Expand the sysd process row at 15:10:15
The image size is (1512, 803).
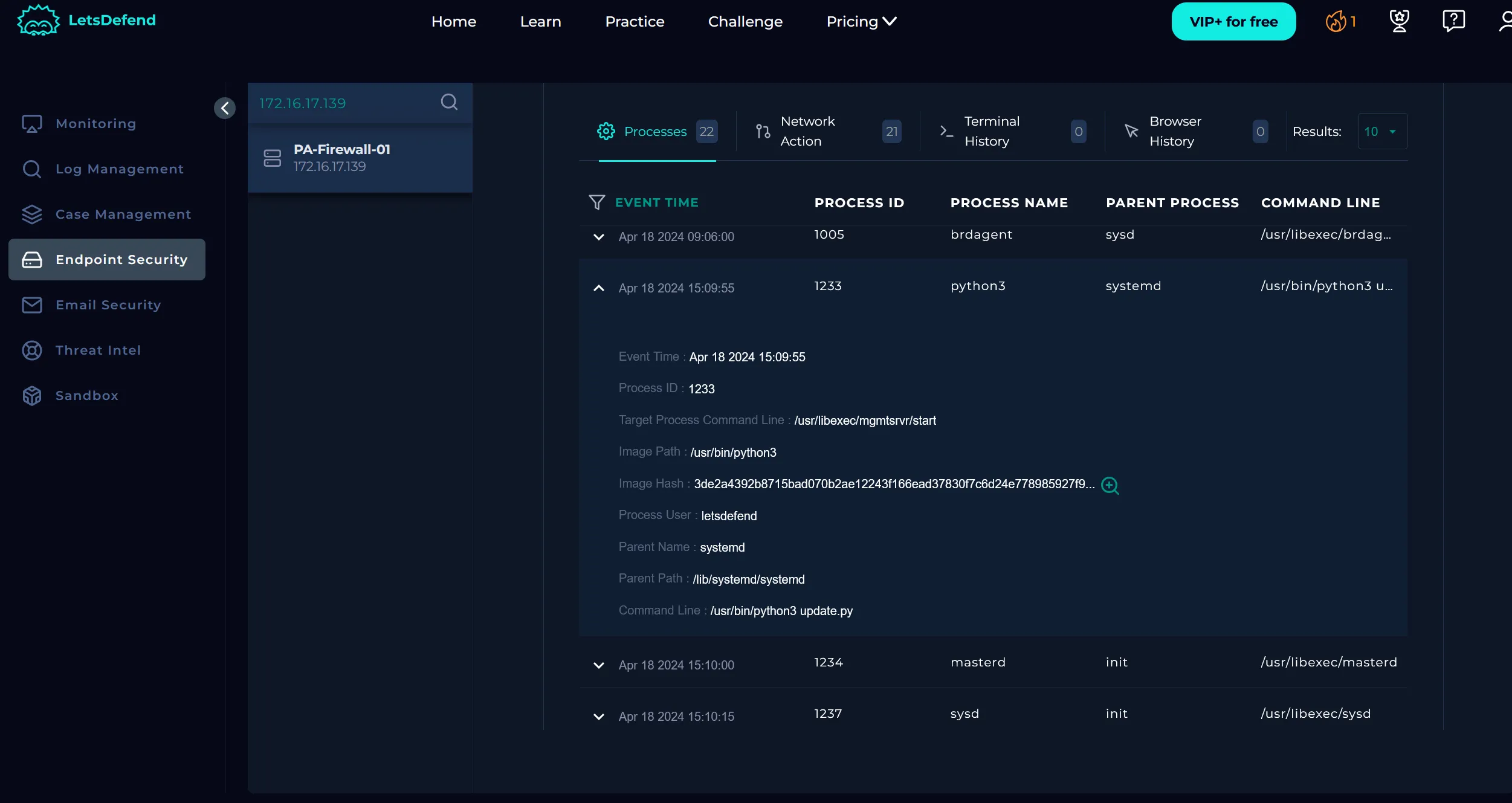pos(598,717)
